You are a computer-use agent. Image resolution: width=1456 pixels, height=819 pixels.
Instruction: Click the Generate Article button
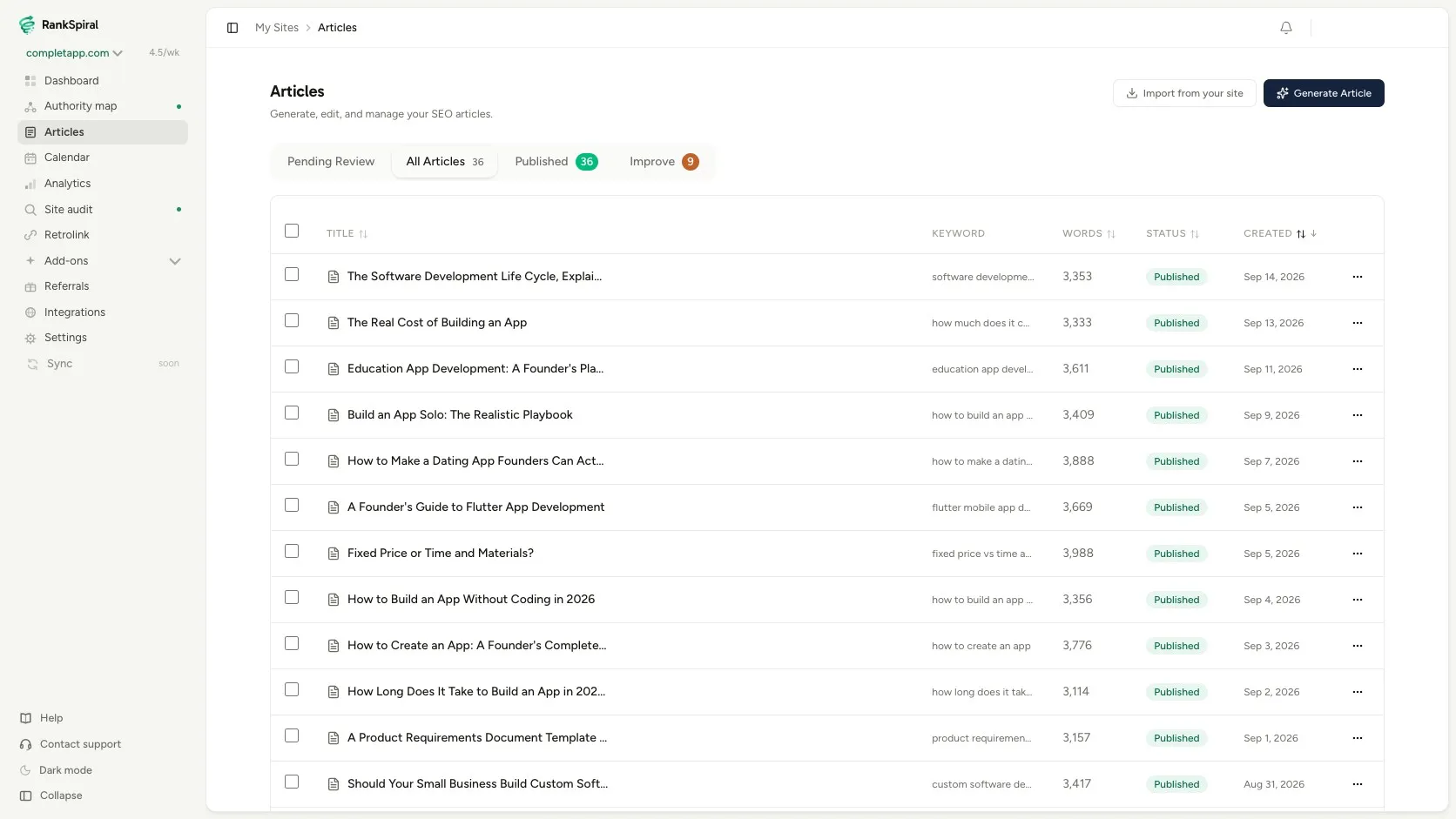[1324, 93]
